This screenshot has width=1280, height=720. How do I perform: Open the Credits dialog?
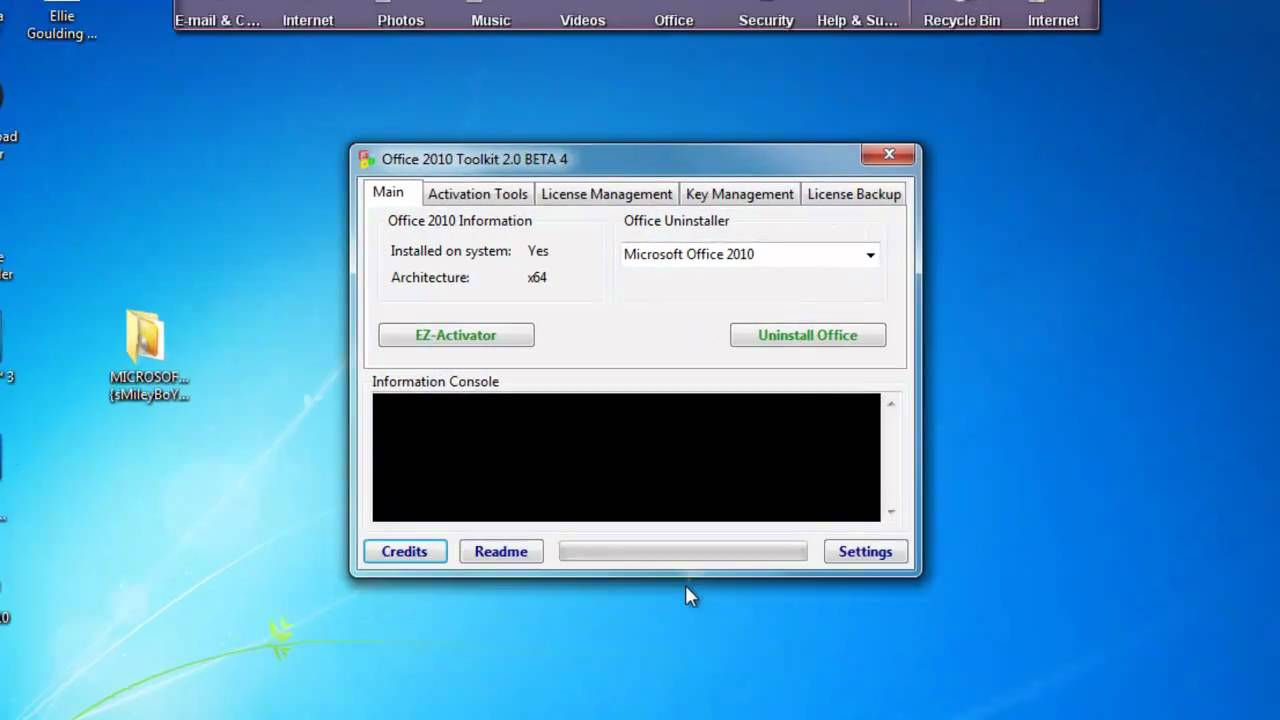point(404,551)
